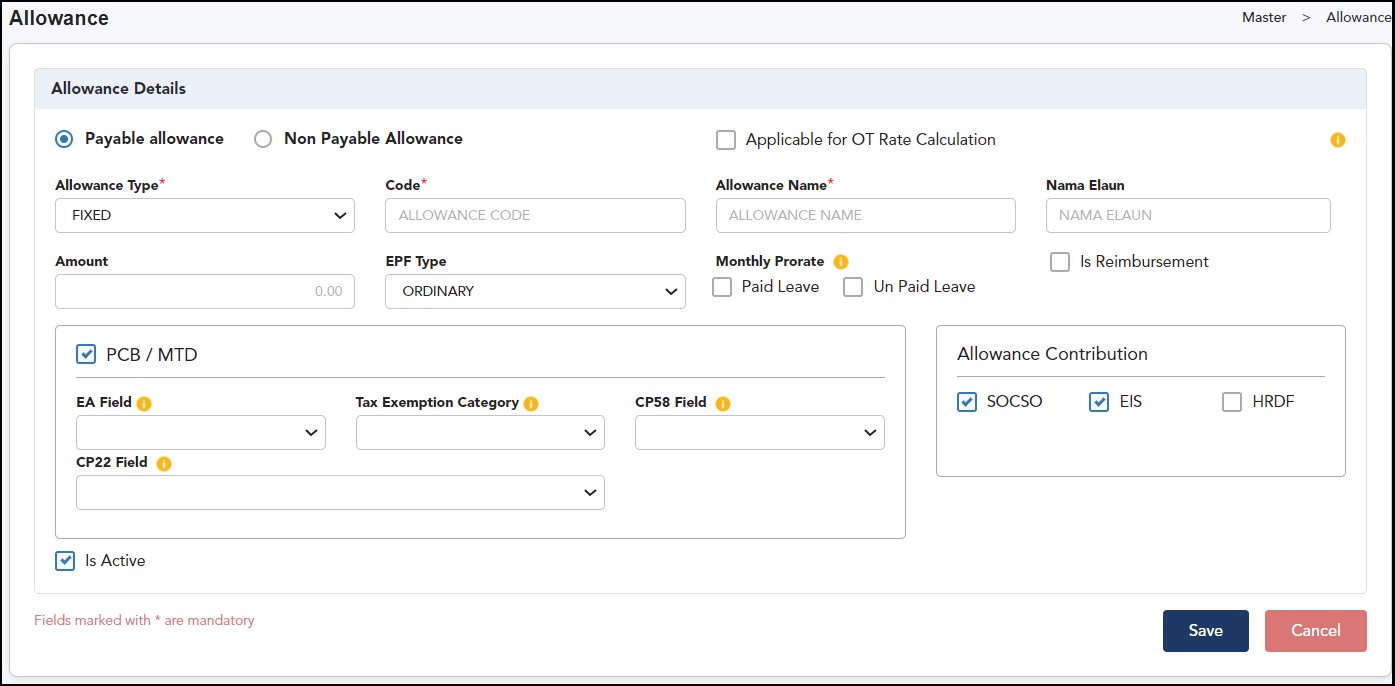Viewport: 1395px width, 686px height.
Task: Click the Tax Exemption Category info icon
Action: click(530, 402)
